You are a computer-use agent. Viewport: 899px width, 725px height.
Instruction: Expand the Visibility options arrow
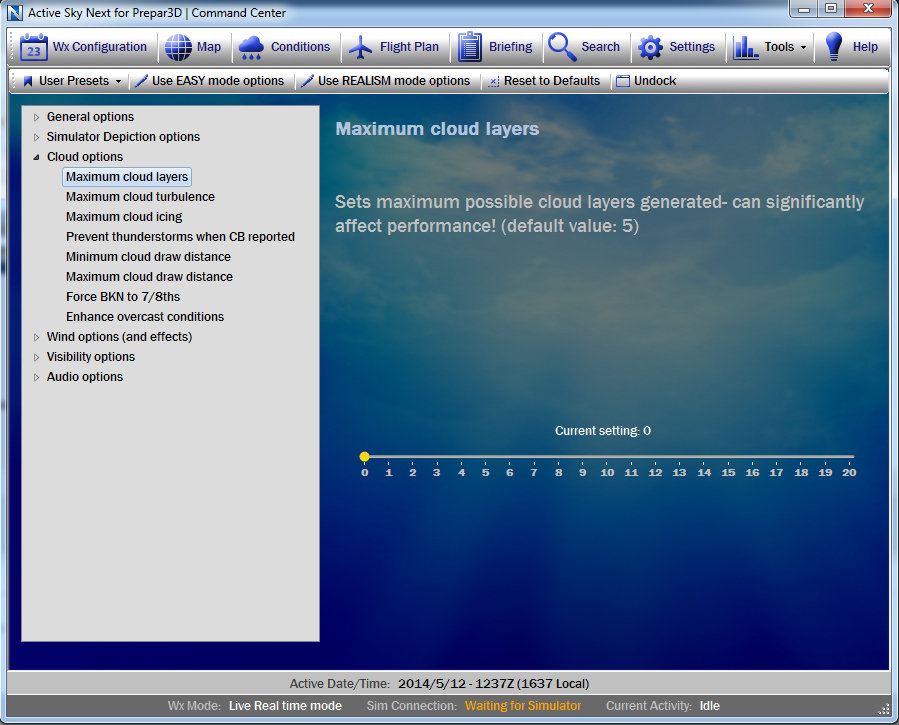[36, 358]
